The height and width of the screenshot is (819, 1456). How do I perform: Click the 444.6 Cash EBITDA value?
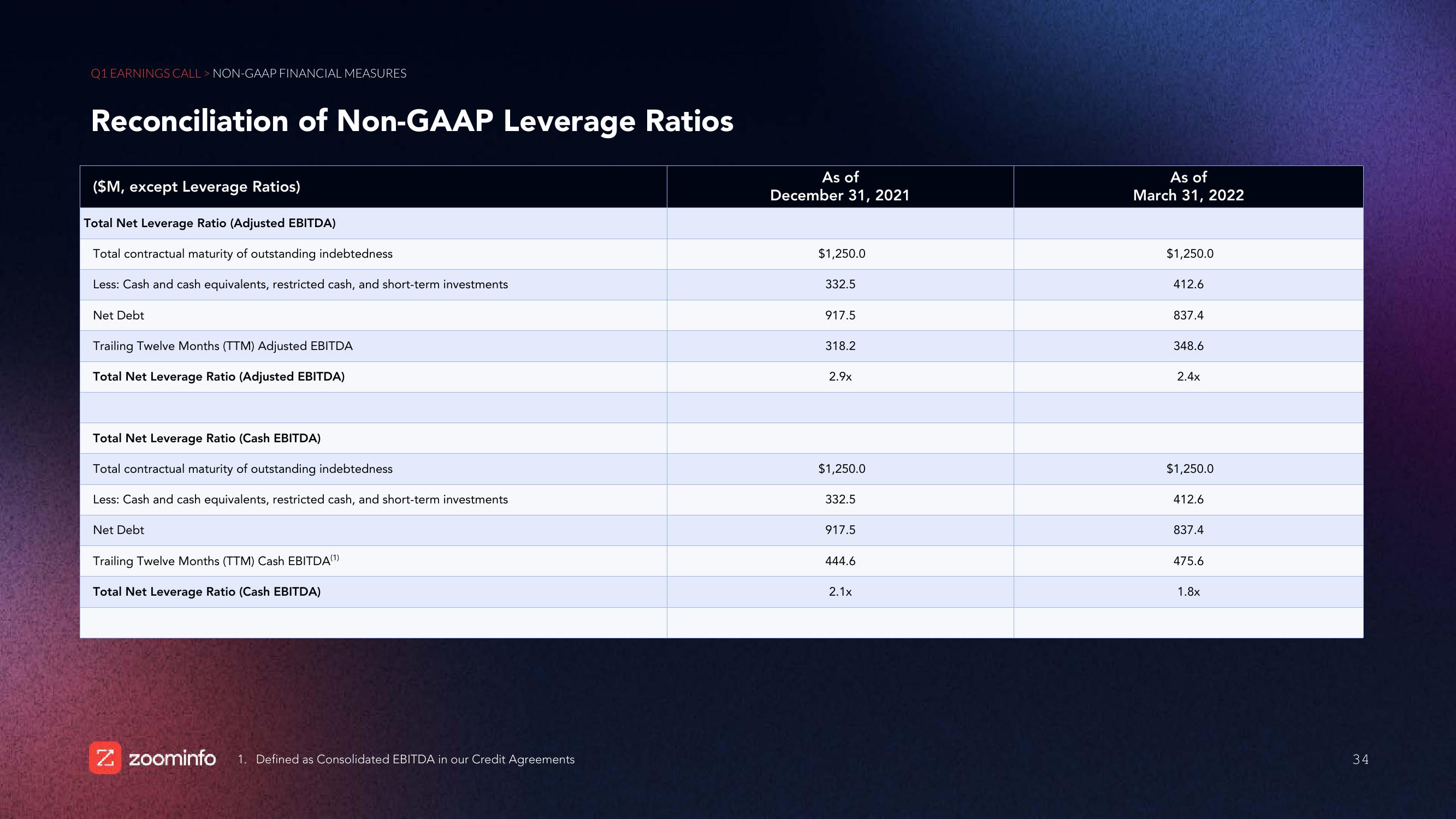[840, 561]
